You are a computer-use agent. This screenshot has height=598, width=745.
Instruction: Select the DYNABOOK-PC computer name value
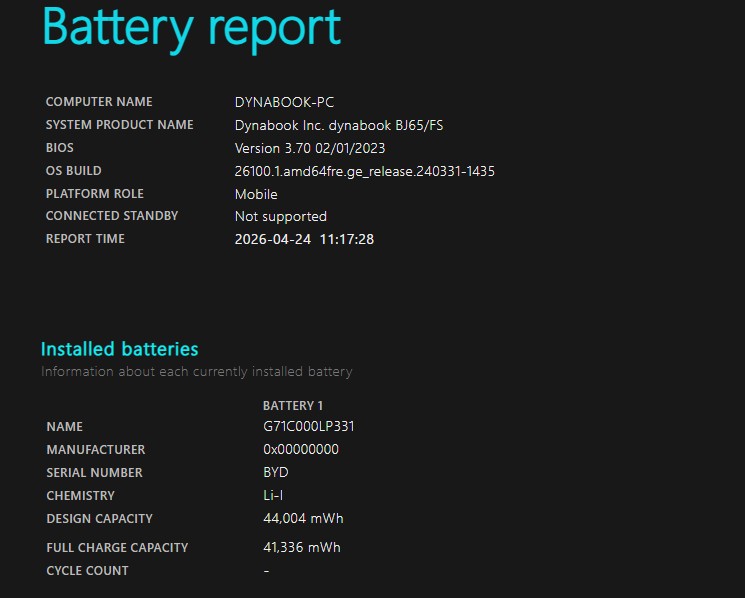click(x=284, y=102)
